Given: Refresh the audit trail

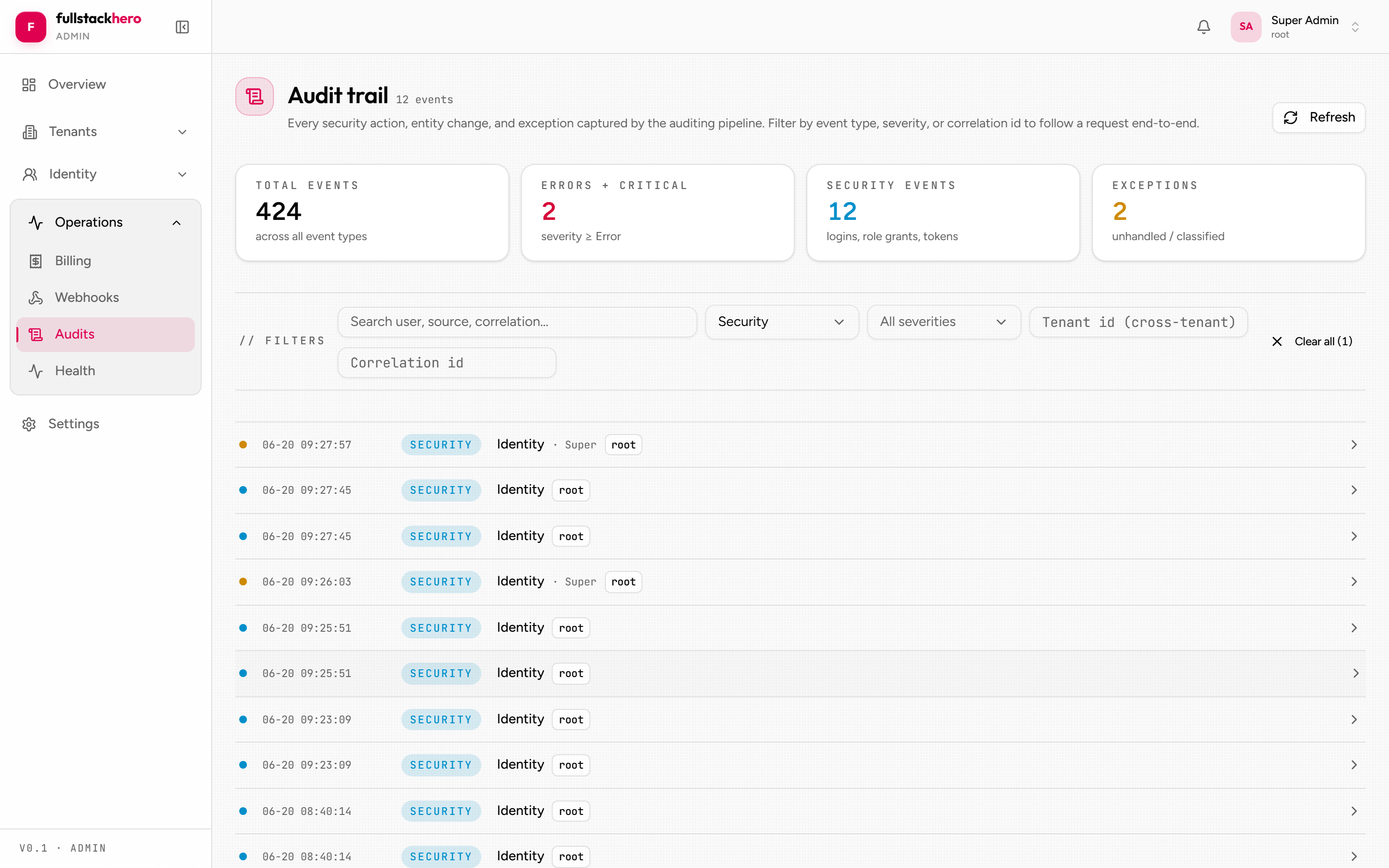Looking at the screenshot, I should pyautogui.click(x=1319, y=118).
